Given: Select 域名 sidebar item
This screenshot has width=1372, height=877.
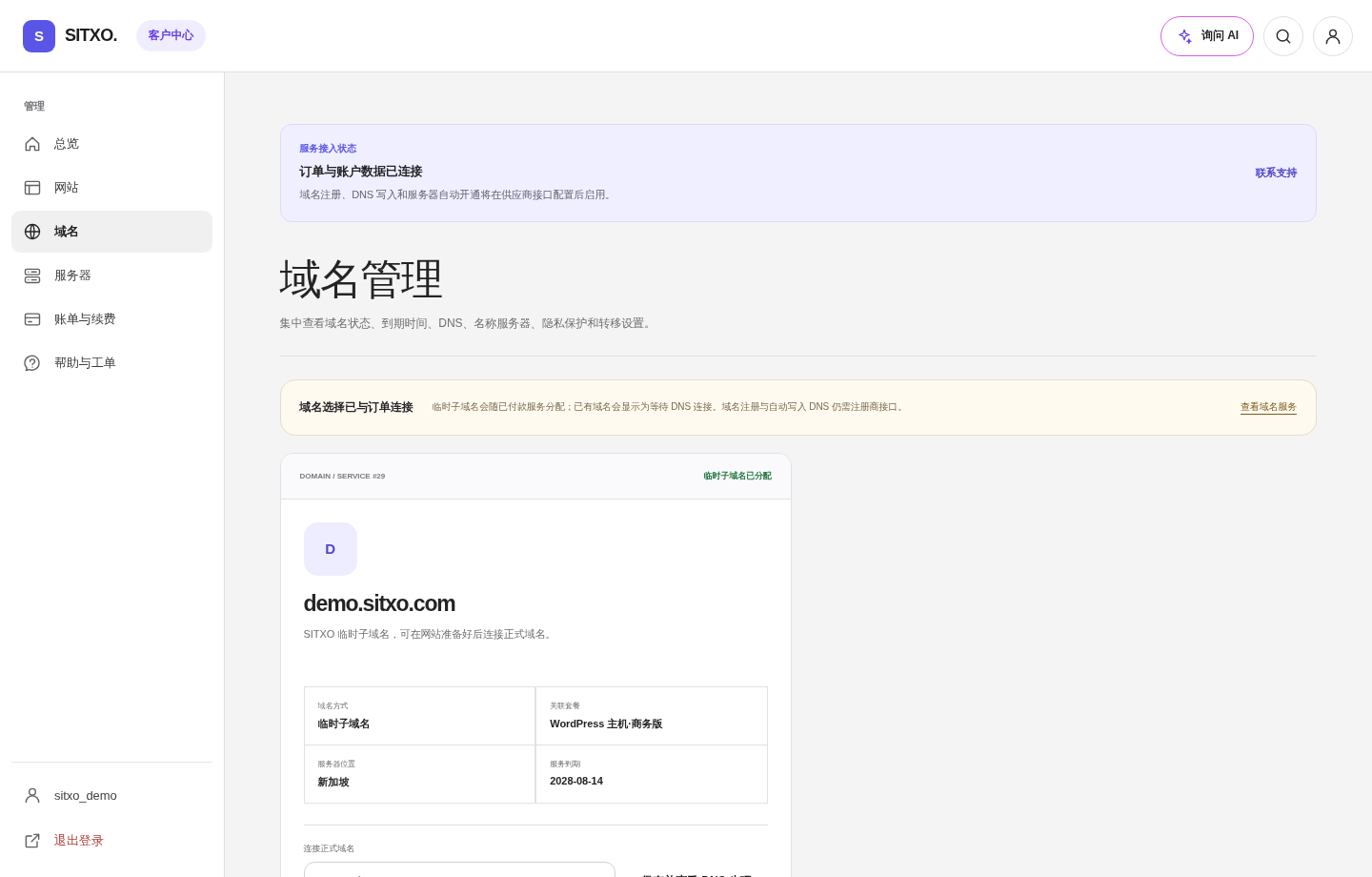Looking at the screenshot, I should pos(111,232).
